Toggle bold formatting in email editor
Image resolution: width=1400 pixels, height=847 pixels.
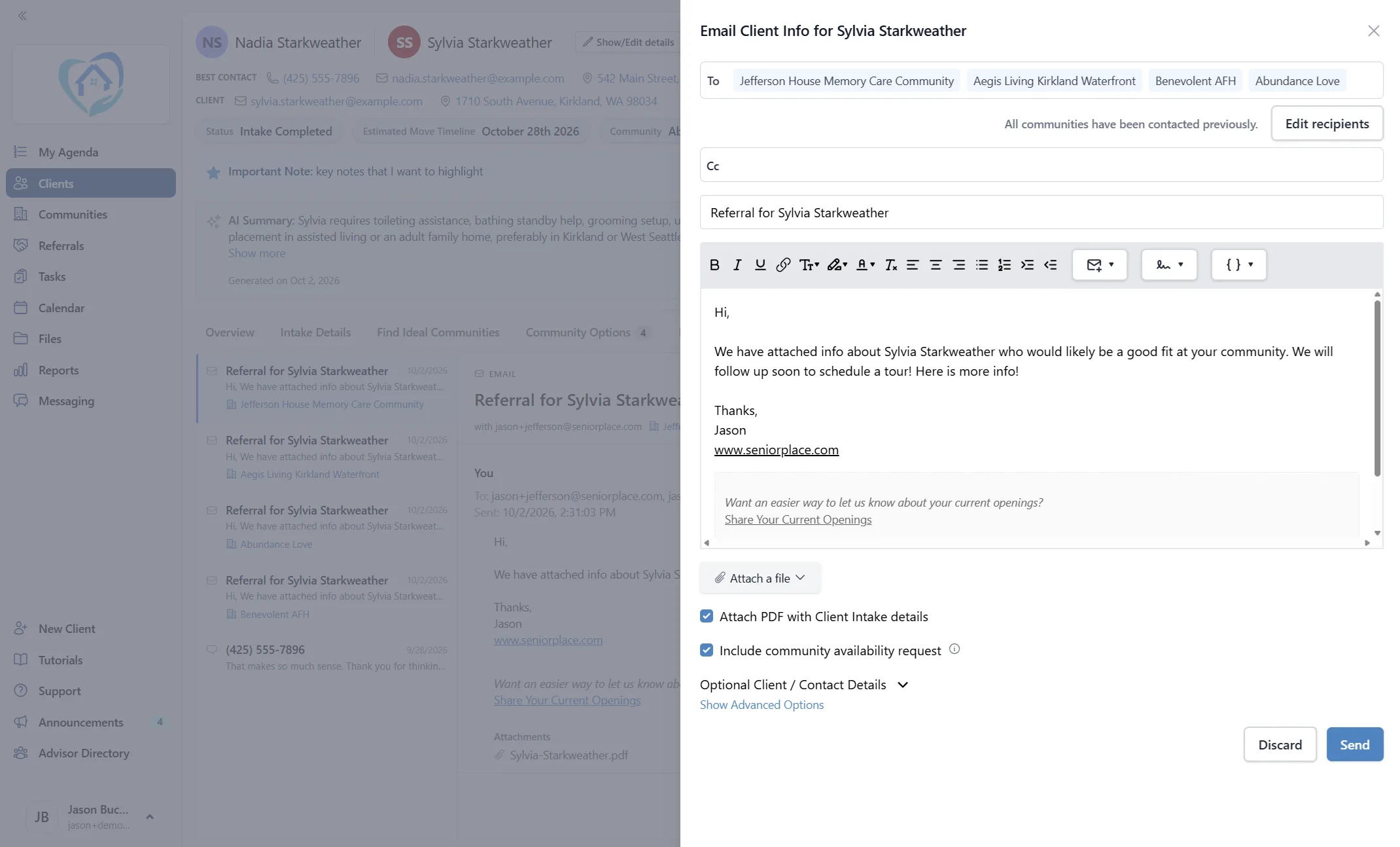point(714,265)
